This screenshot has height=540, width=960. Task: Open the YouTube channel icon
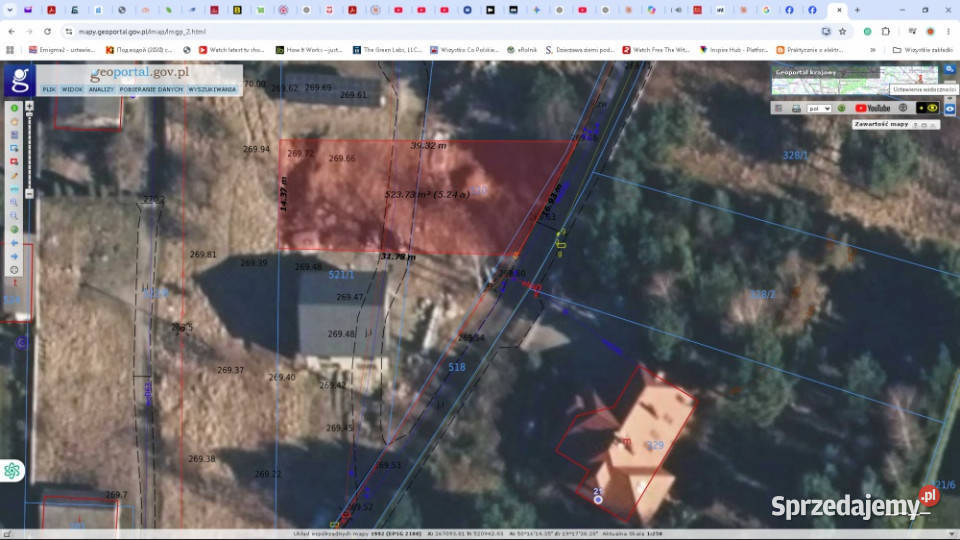click(872, 108)
